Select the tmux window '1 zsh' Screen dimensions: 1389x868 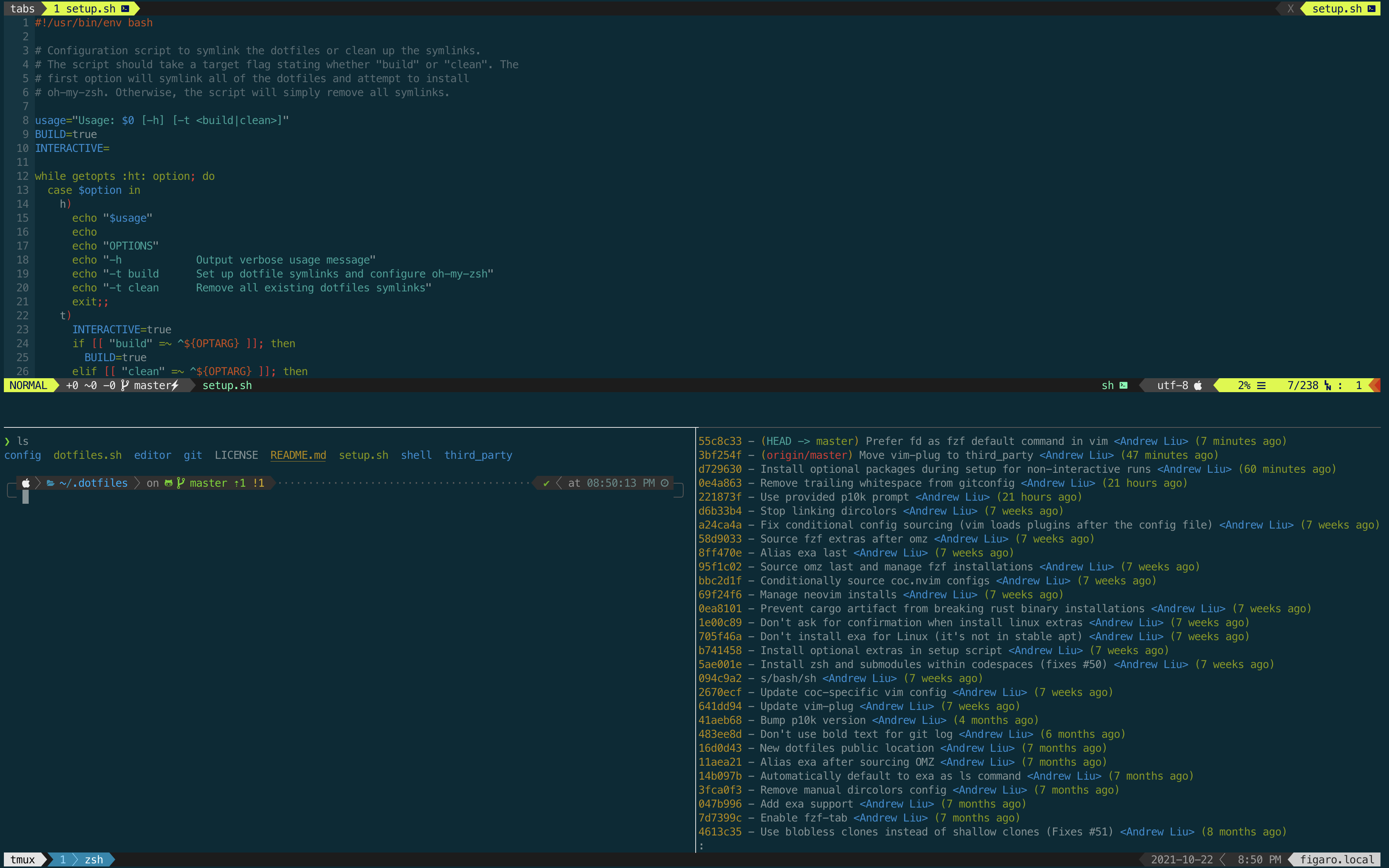tap(80, 859)
